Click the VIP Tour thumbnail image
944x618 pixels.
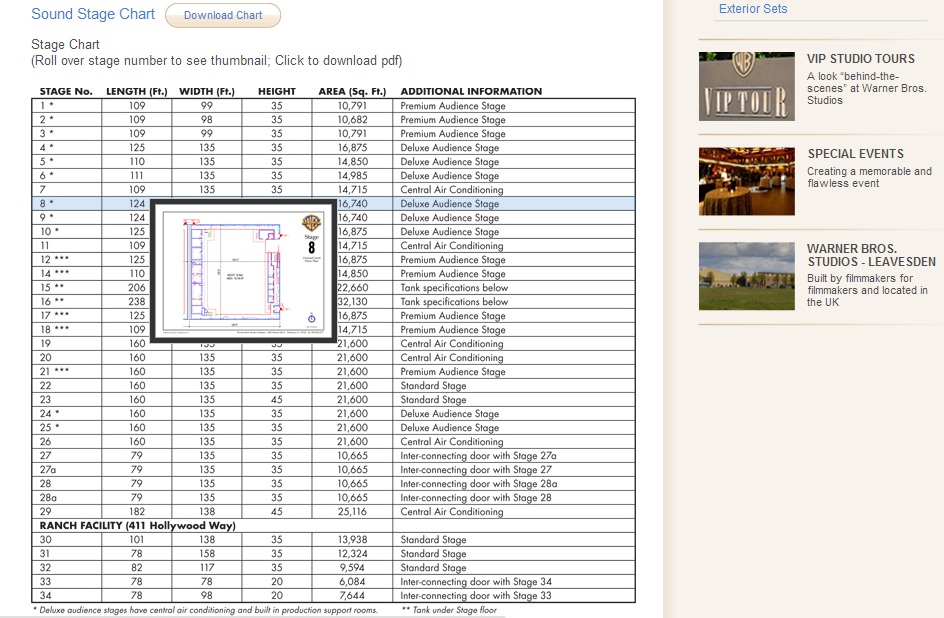746,86
